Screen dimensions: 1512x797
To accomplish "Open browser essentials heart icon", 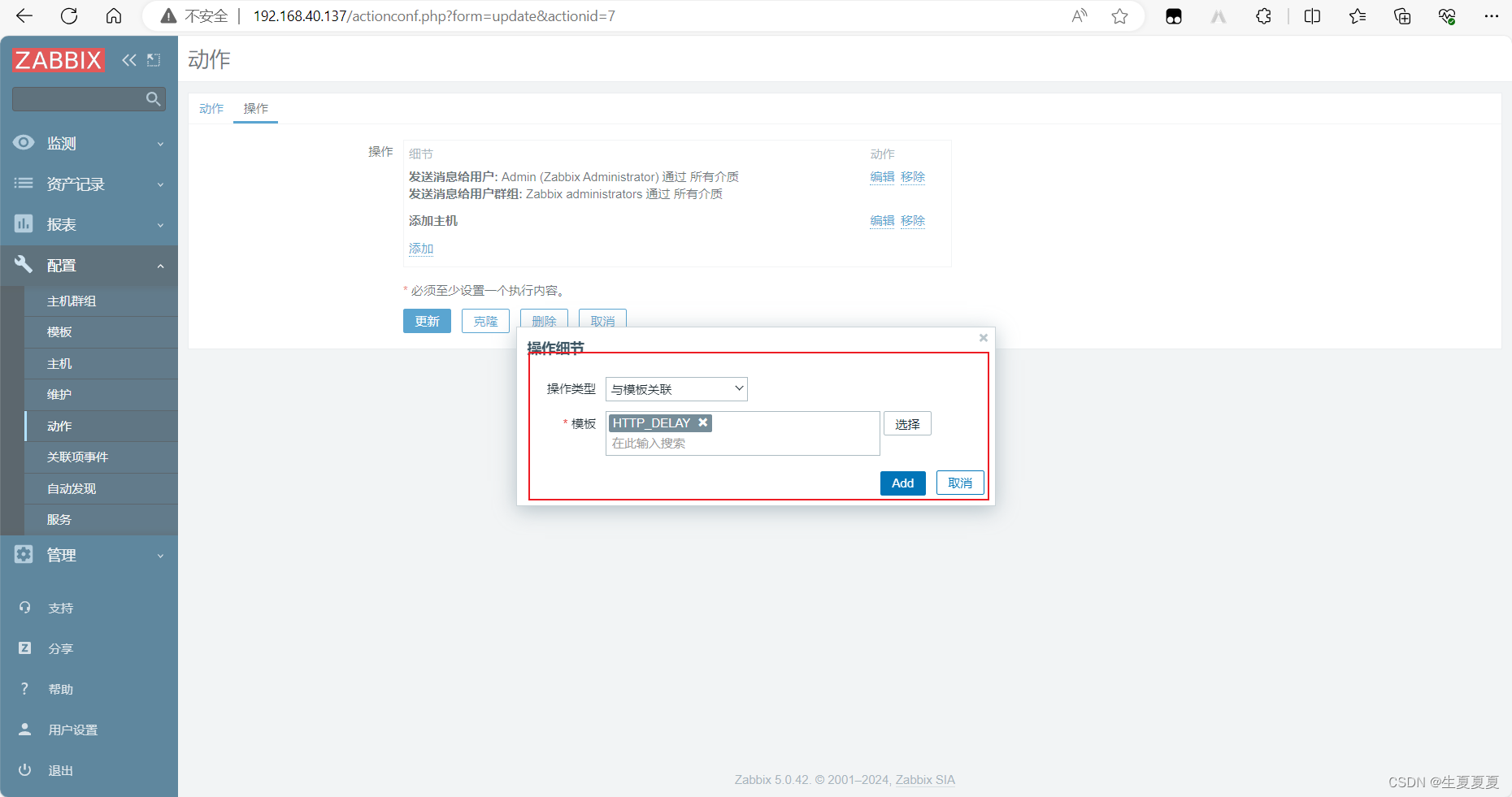I will click(1447, 16).
